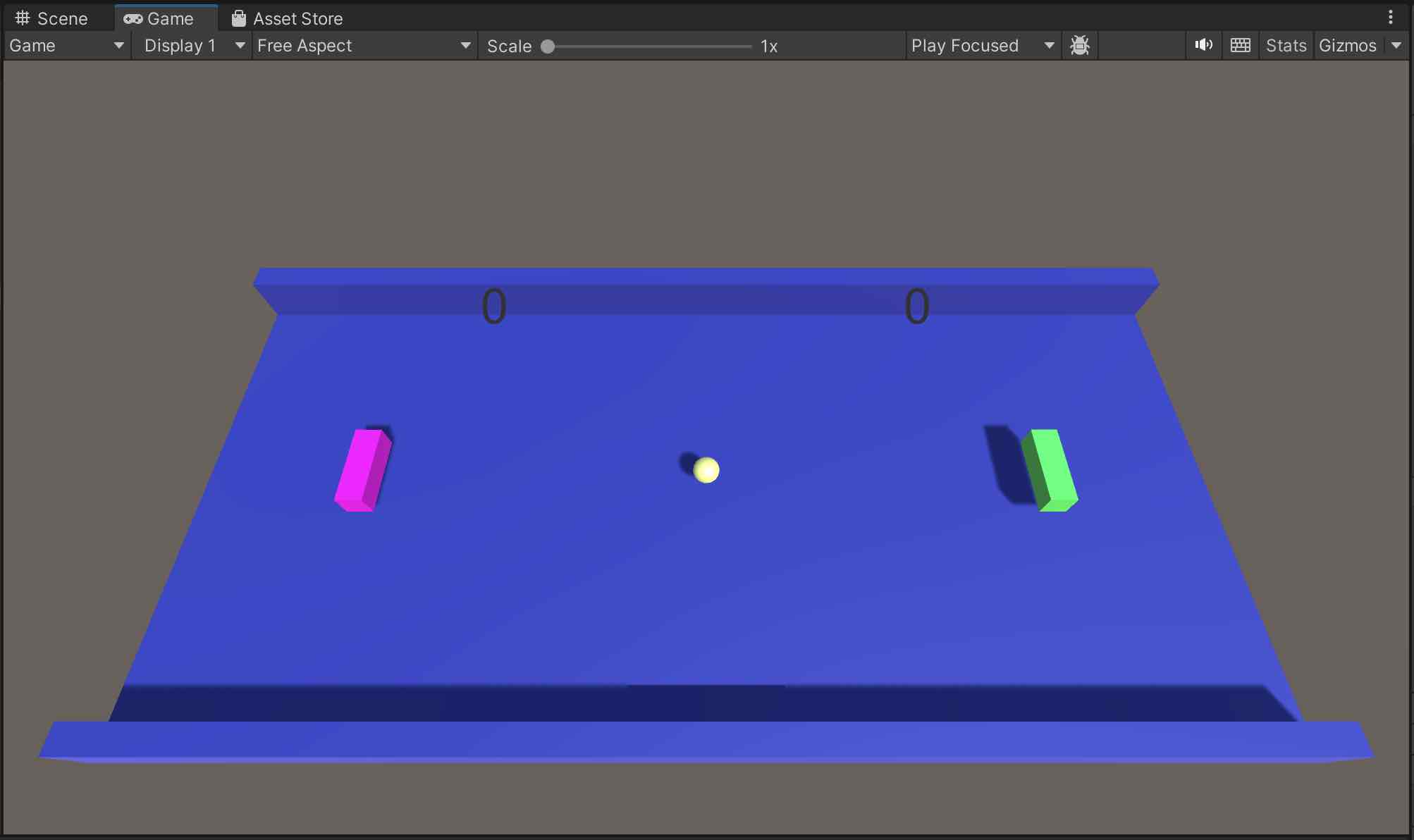Click the green right paddle

1053,469
